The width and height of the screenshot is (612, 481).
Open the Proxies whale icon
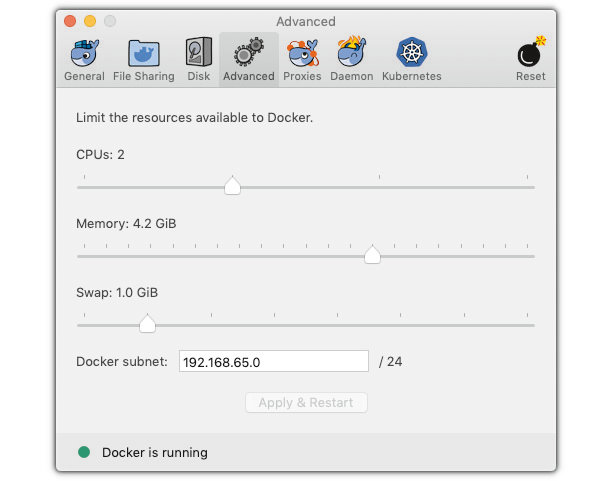coord(302,53)
